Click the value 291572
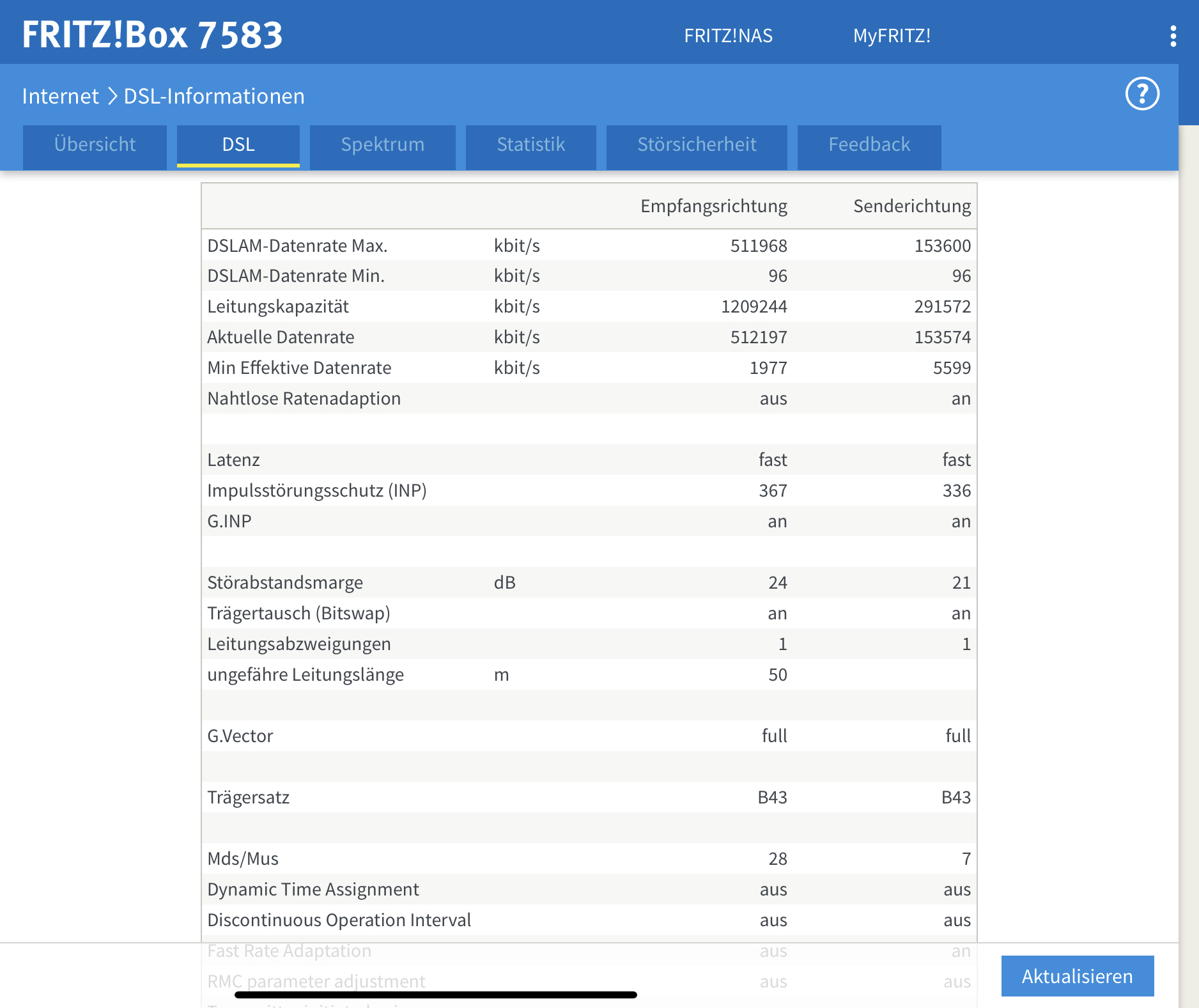This screenshot has height=1008, width=1199. (943, 306)
